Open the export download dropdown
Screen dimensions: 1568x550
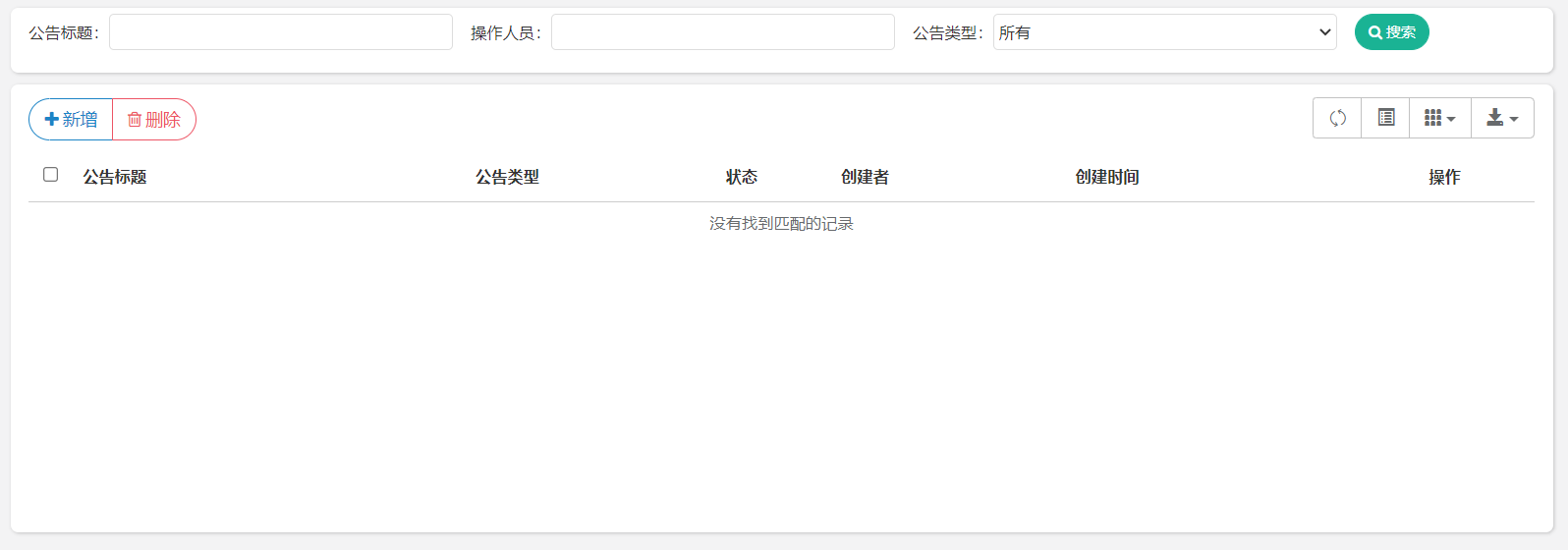click(1502, 118)
